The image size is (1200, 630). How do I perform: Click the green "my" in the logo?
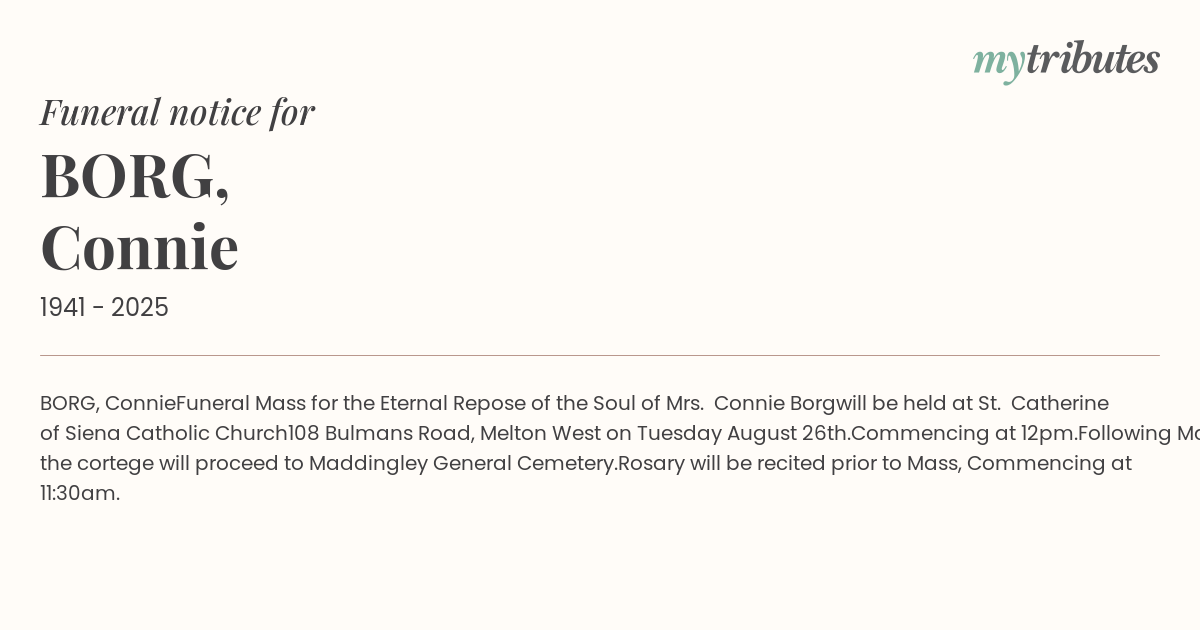(x=998, y=62)
